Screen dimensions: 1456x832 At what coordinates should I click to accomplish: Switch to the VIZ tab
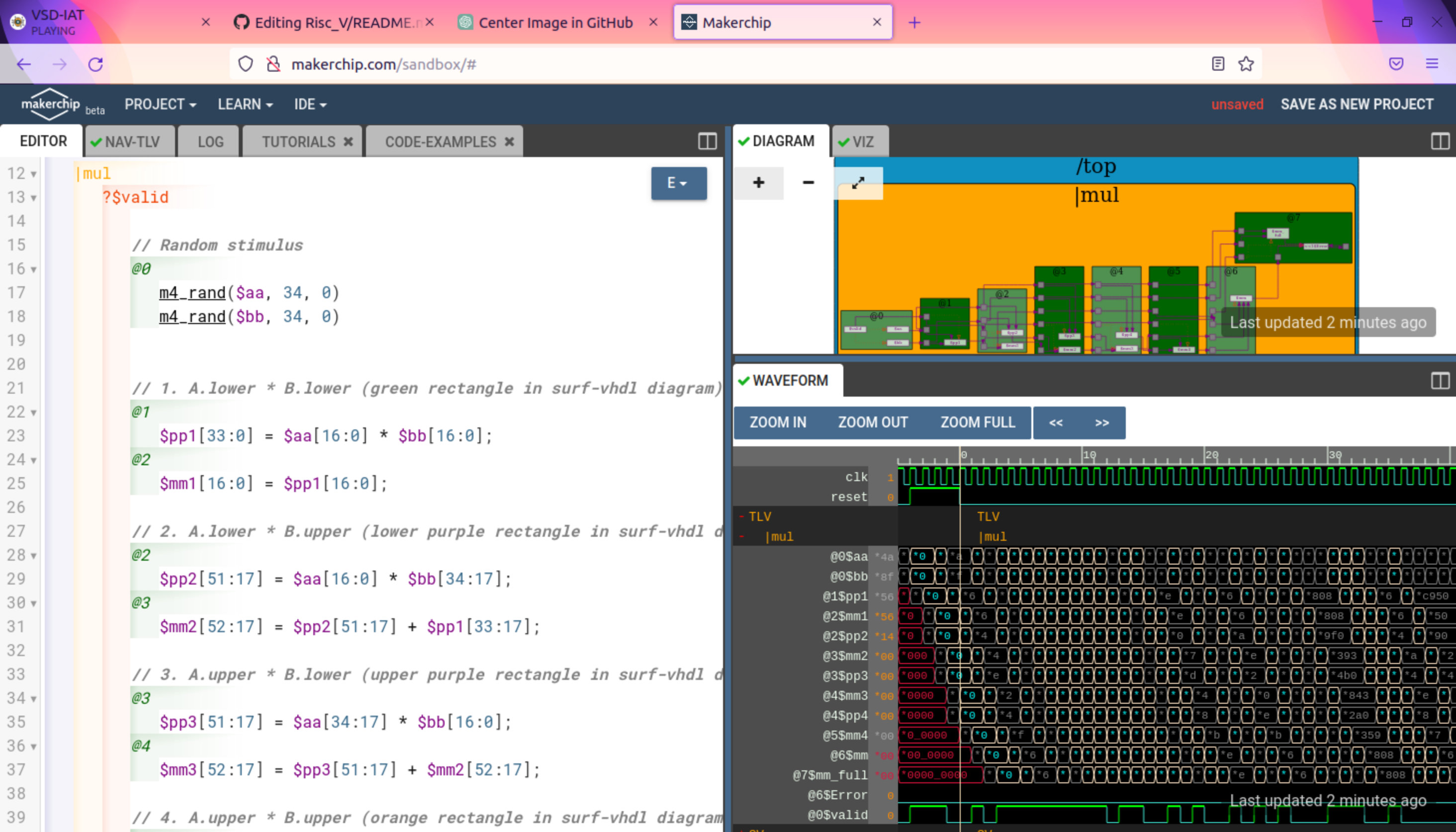pyautogui.click(x=861, y=142)
